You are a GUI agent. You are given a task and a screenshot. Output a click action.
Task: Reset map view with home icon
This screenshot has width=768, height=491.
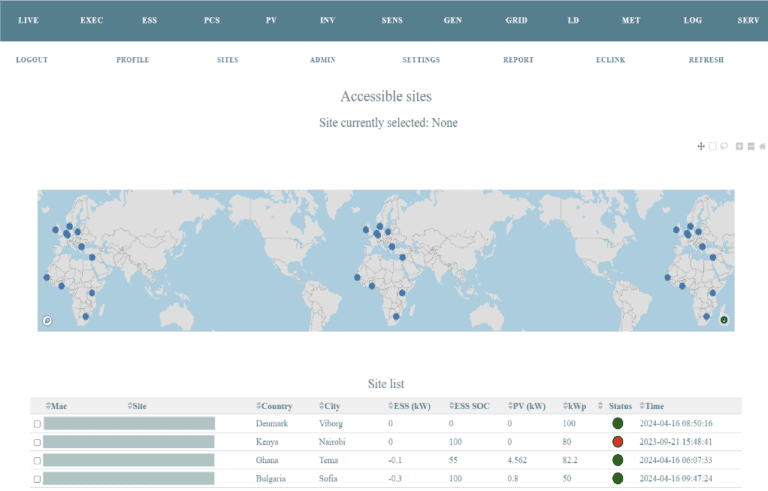(x=763, y=146)
